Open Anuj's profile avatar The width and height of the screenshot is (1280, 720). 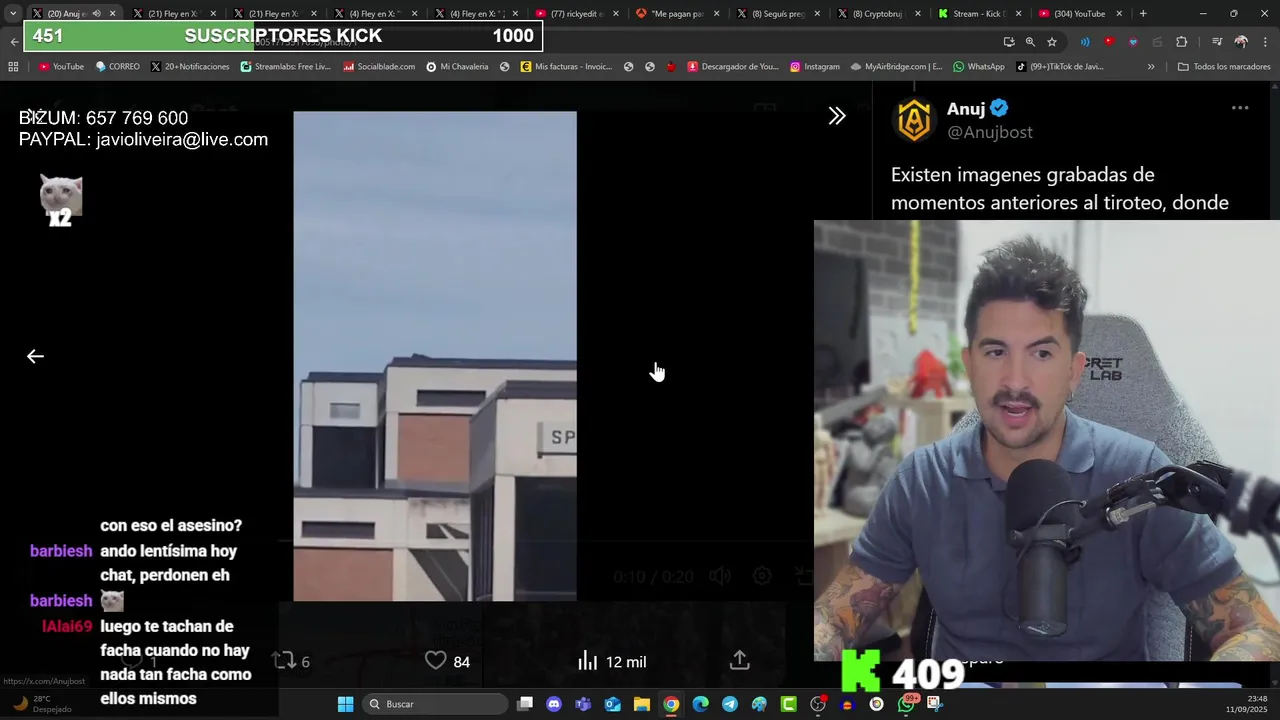tap(914, 120)
